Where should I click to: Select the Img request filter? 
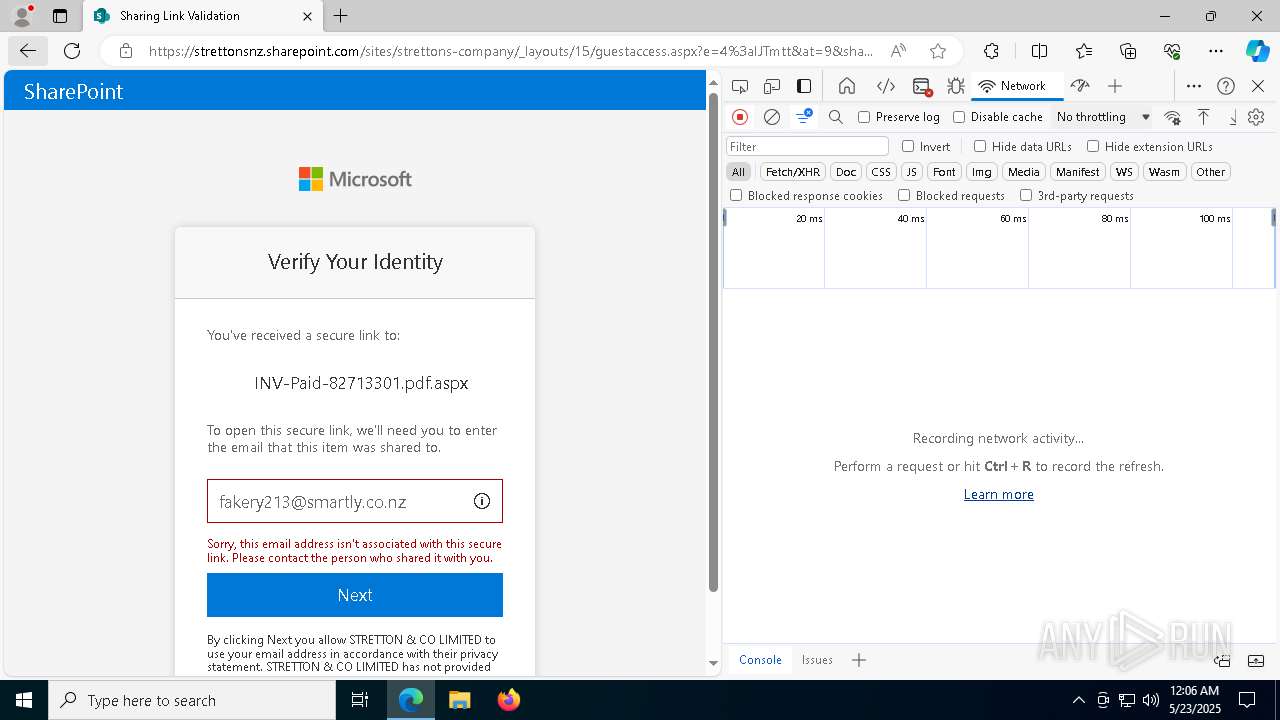point(982,172)
